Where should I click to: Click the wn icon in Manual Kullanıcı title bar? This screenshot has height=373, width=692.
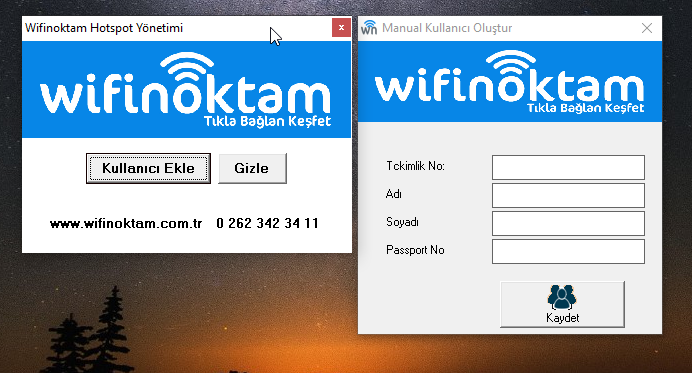tap(369, 27)
